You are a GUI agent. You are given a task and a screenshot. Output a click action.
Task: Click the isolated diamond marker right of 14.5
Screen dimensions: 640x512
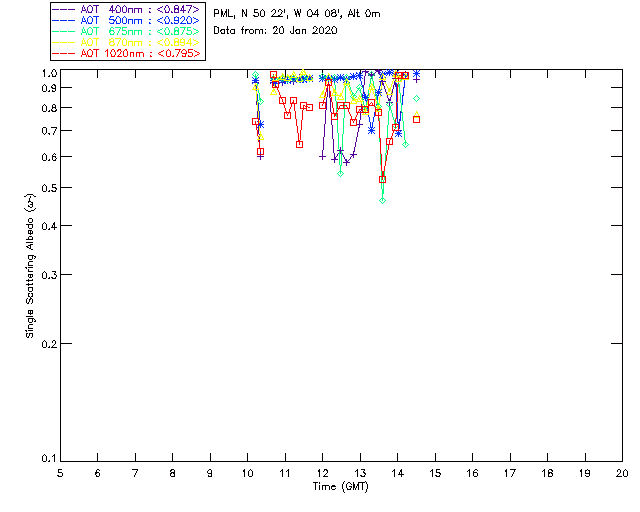[x=417, y=98]
